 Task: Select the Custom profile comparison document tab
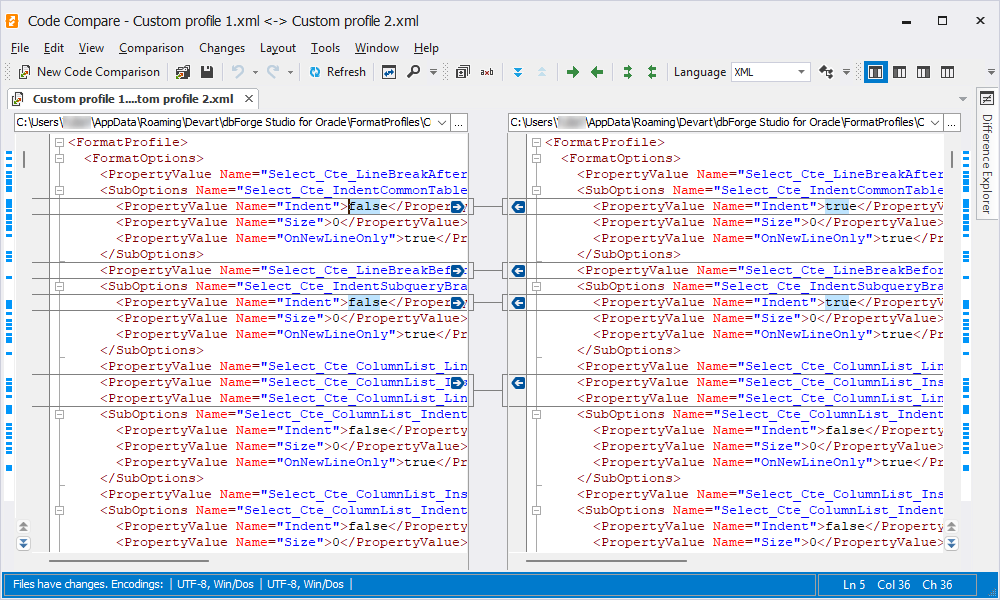point(132,99)
